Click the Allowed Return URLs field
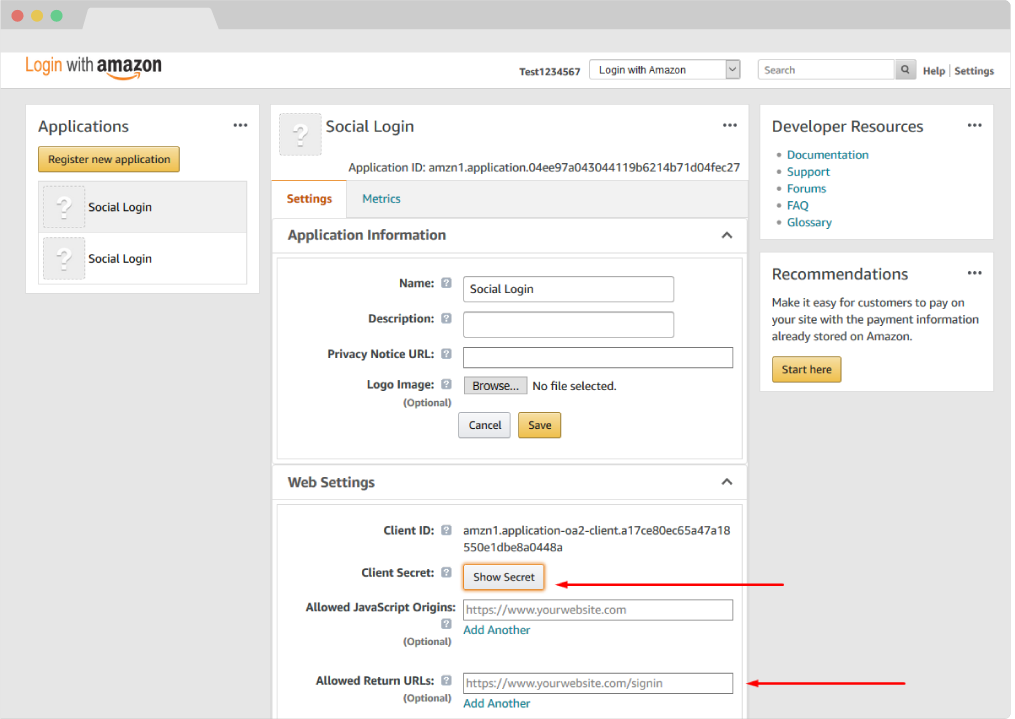1015x719 pixels. [597, 684]
